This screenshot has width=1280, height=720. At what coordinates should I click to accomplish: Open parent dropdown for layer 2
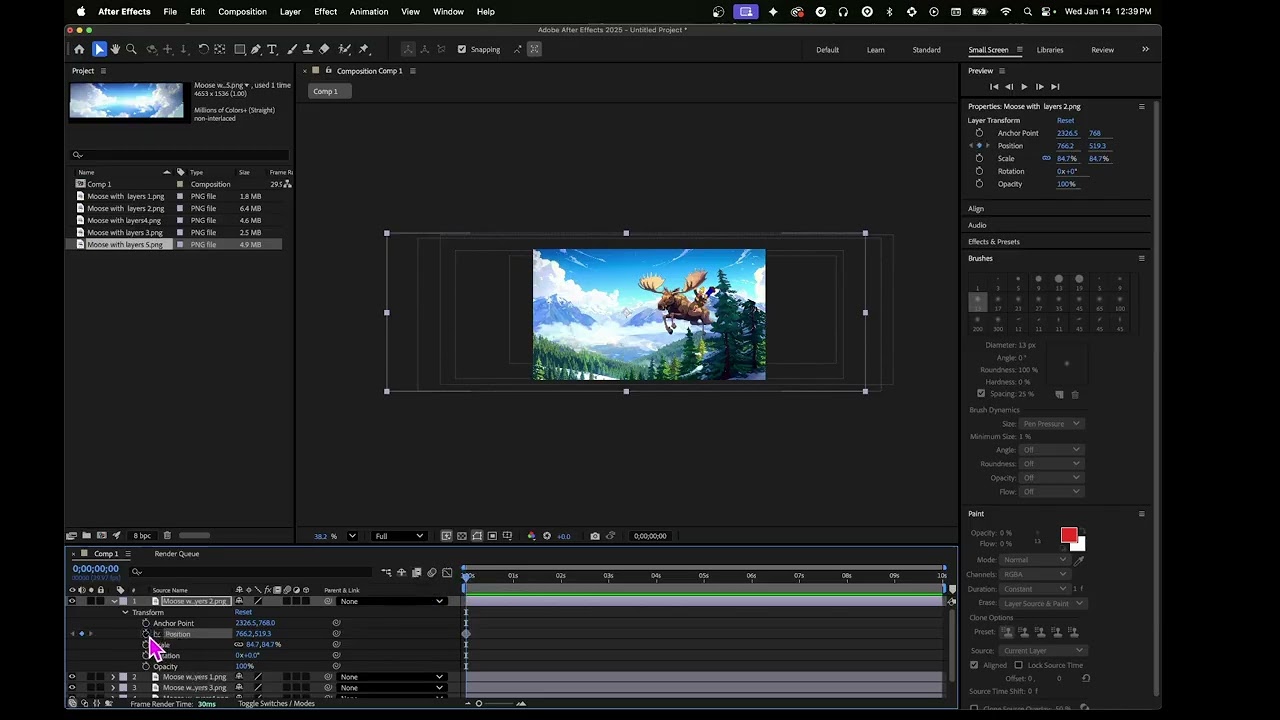point(392,677)
